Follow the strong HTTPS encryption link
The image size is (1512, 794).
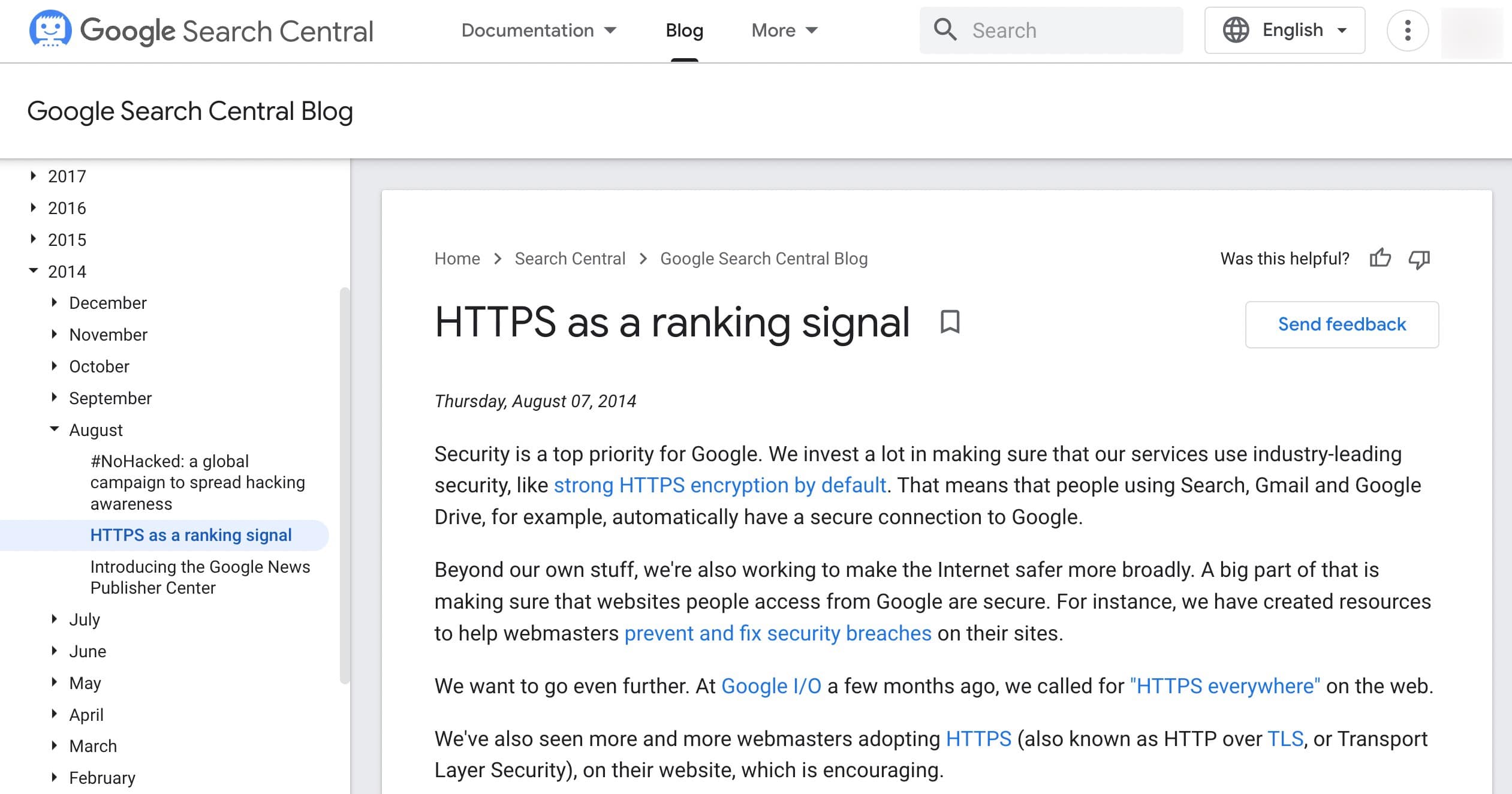720,485
